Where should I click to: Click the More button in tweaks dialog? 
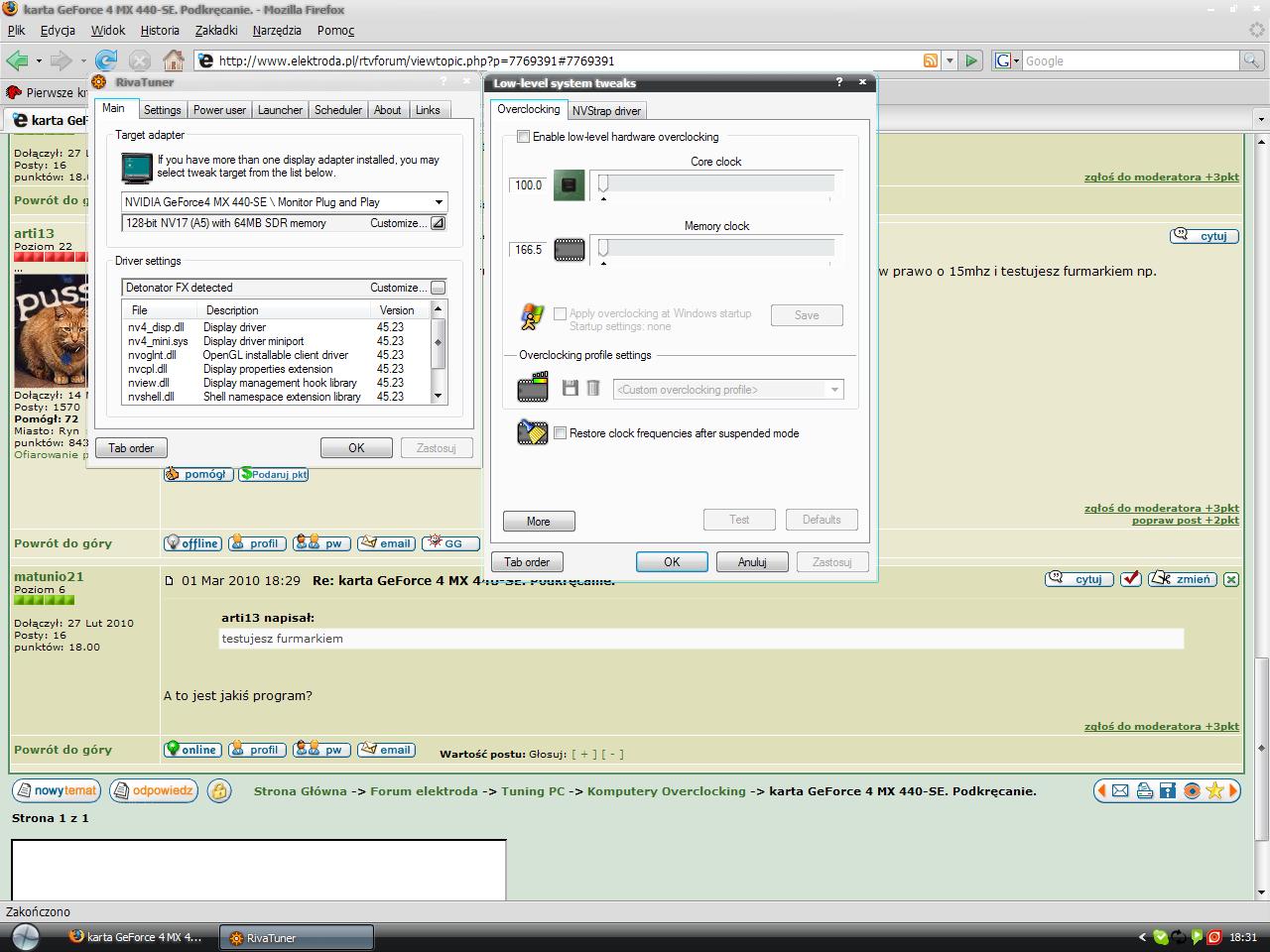[x=539, y=521]
